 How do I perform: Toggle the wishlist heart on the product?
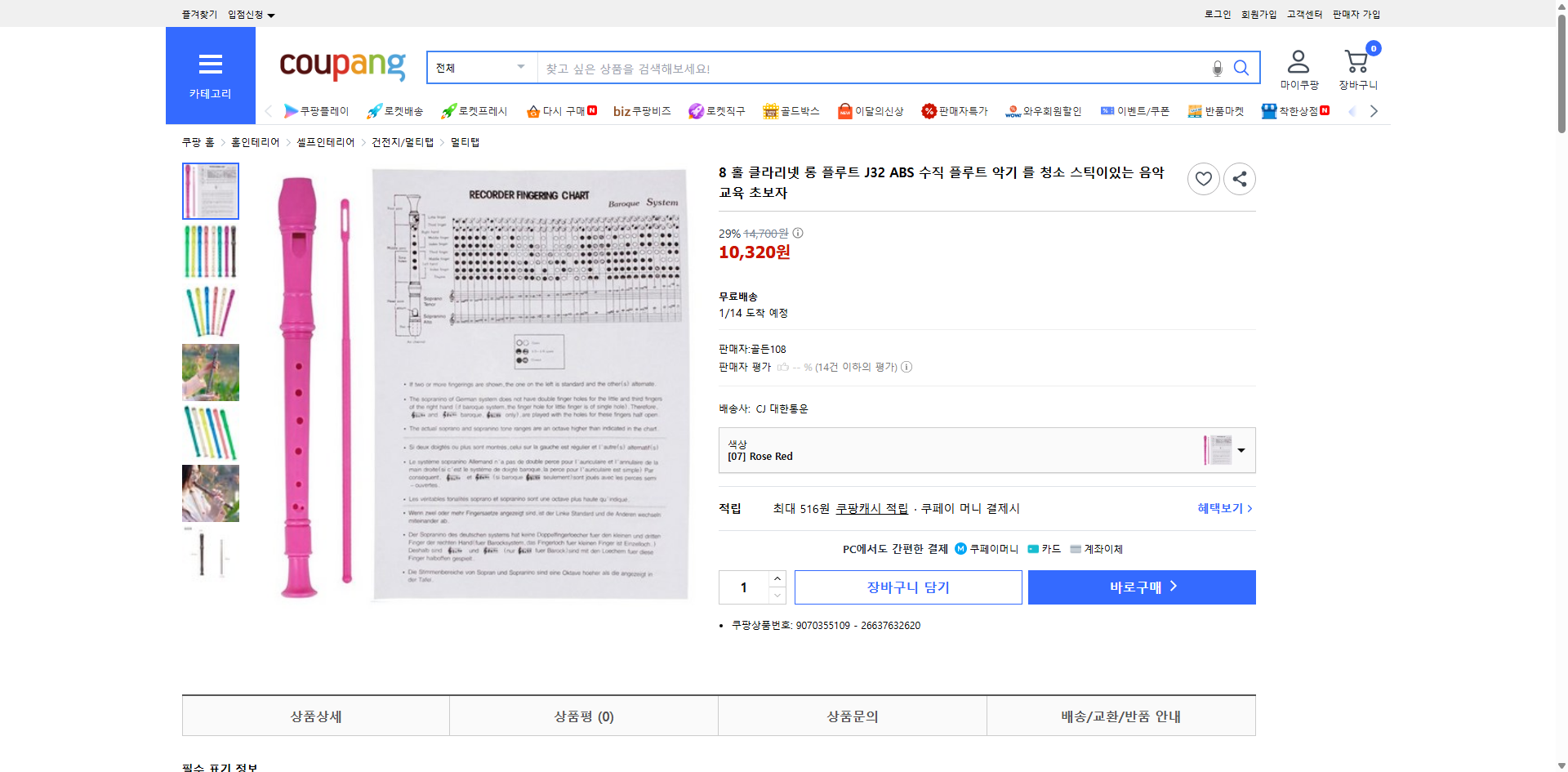1203,178
